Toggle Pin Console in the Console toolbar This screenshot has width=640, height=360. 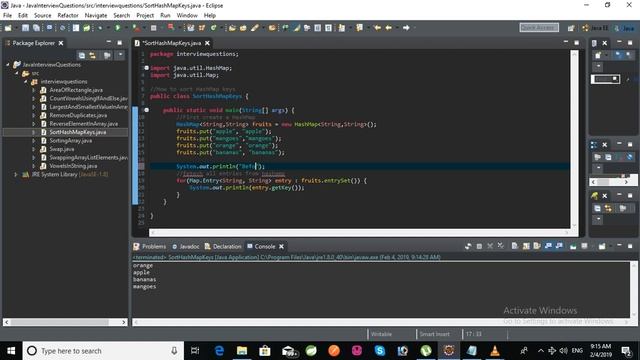[573, 246]
